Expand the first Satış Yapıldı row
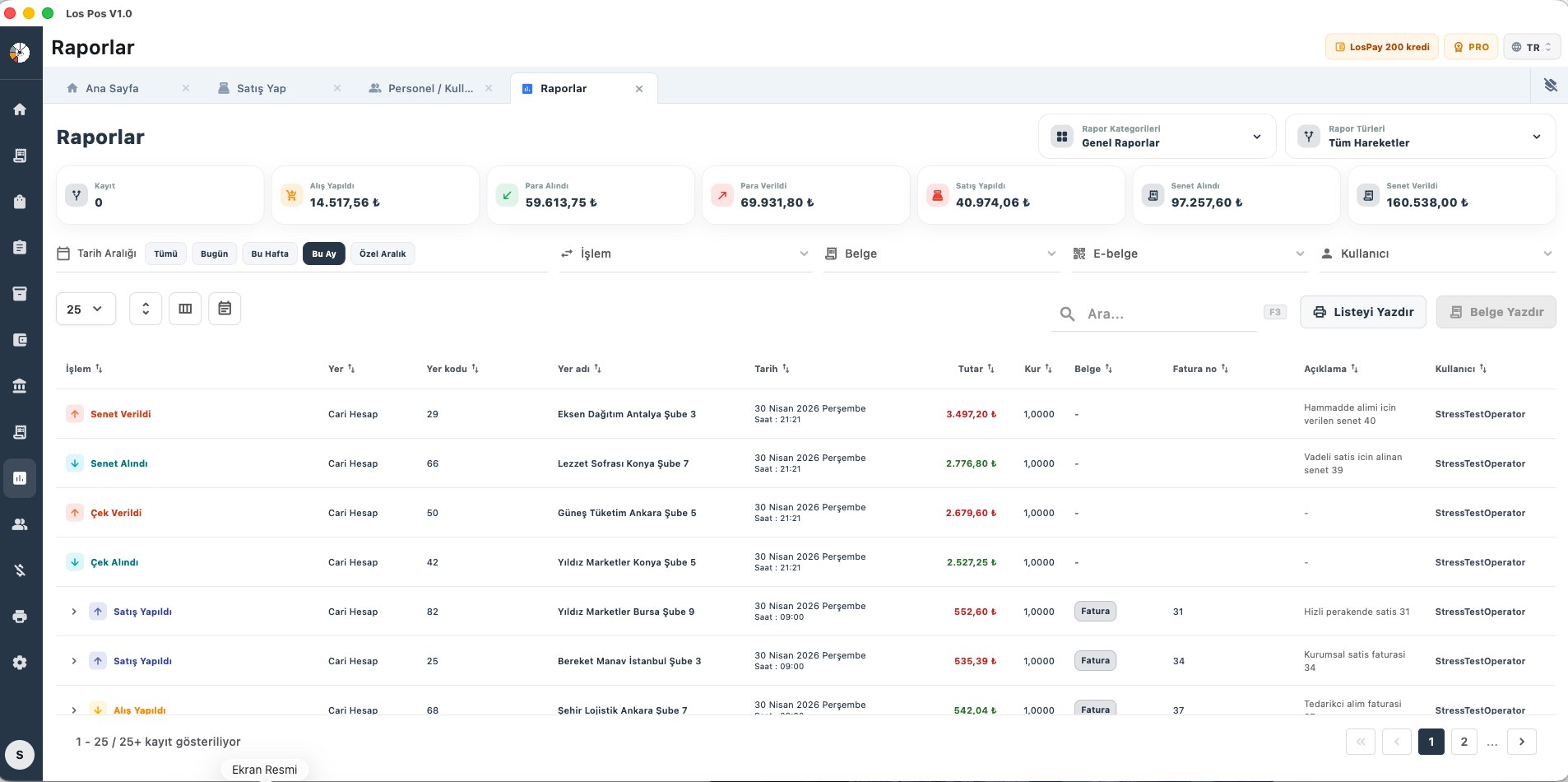The height and width of the screenshot is (782, 1568). click(x=74, y=612)
